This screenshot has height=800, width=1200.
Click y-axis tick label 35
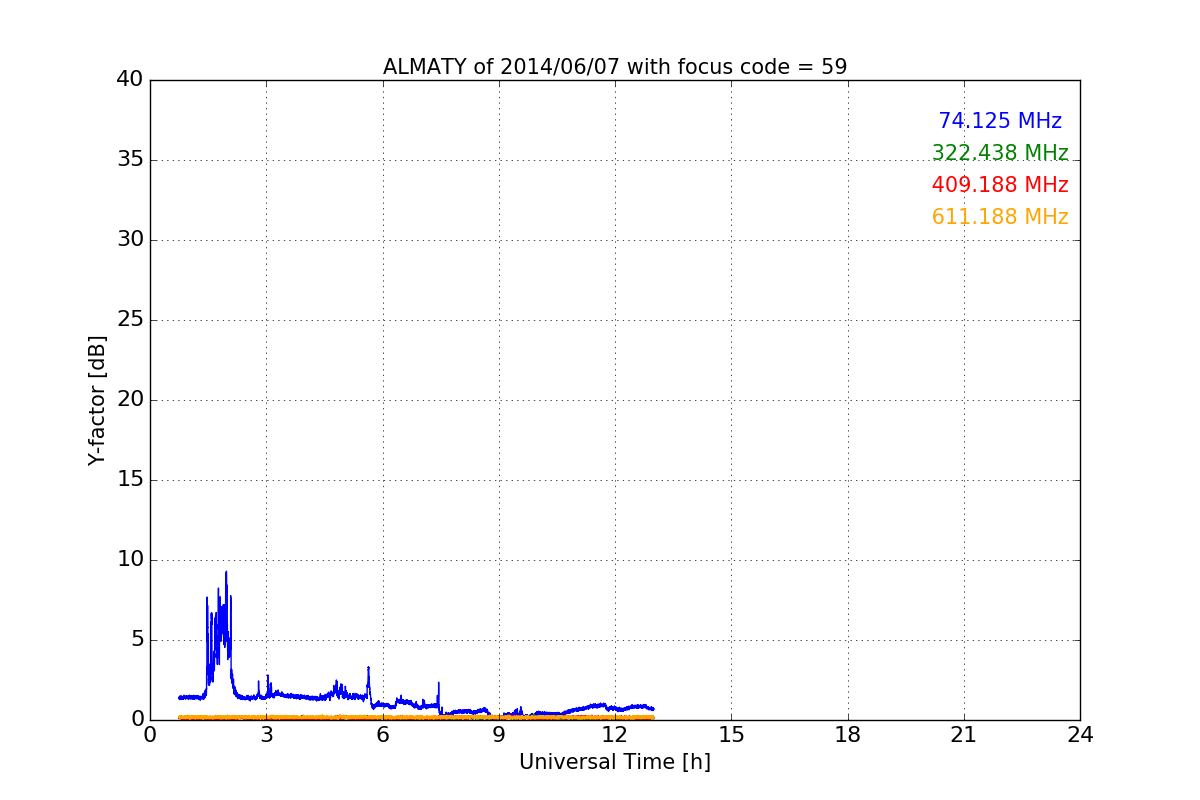click(x=130, y=160)
